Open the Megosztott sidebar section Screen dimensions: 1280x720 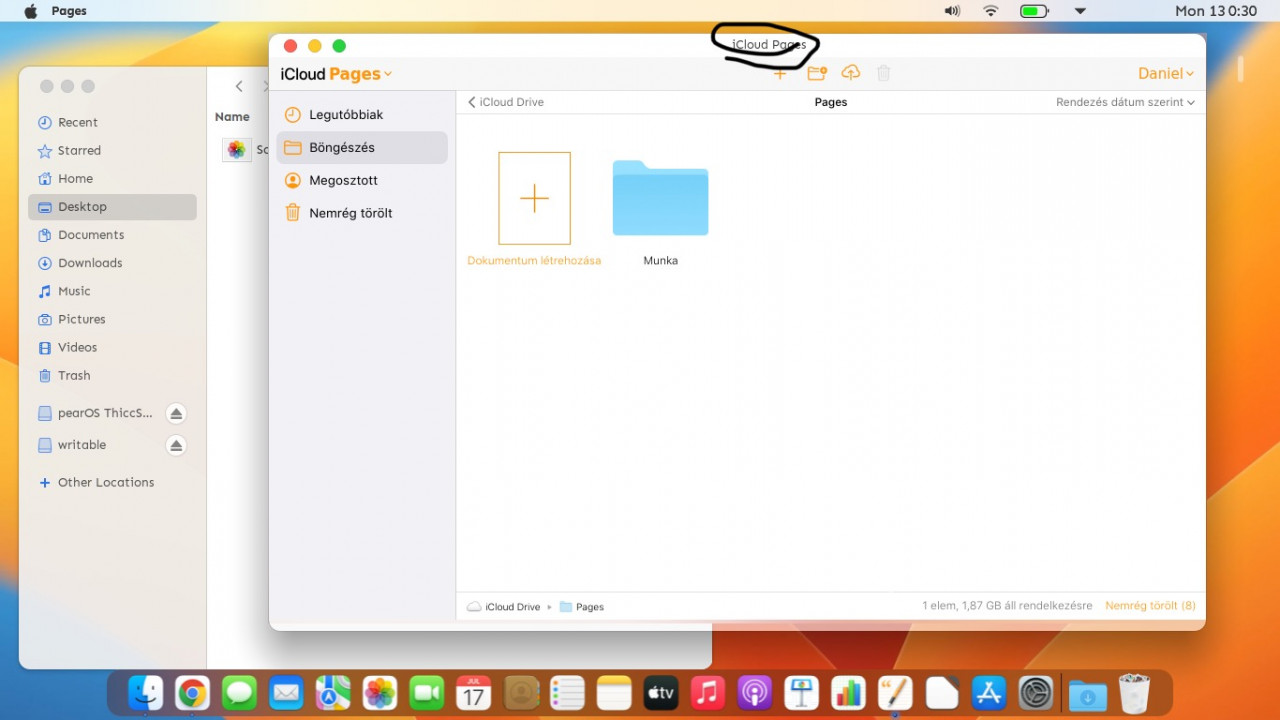click(x=362, y=181)
